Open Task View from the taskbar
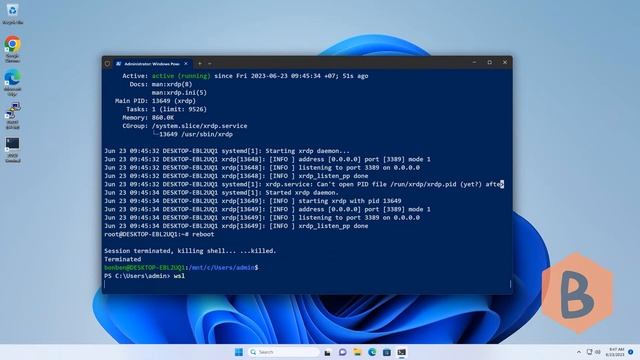The width and height of the screenshot is (640, 360). tap(327, 352)
